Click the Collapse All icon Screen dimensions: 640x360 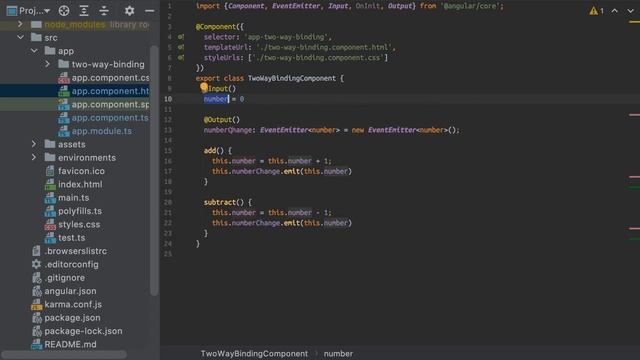coord(104,11)
